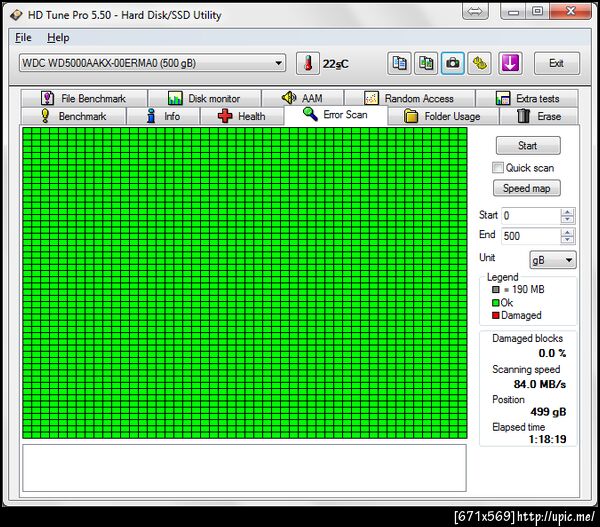Click the 0.0 % damaged blocks value

tap(552, 353)
